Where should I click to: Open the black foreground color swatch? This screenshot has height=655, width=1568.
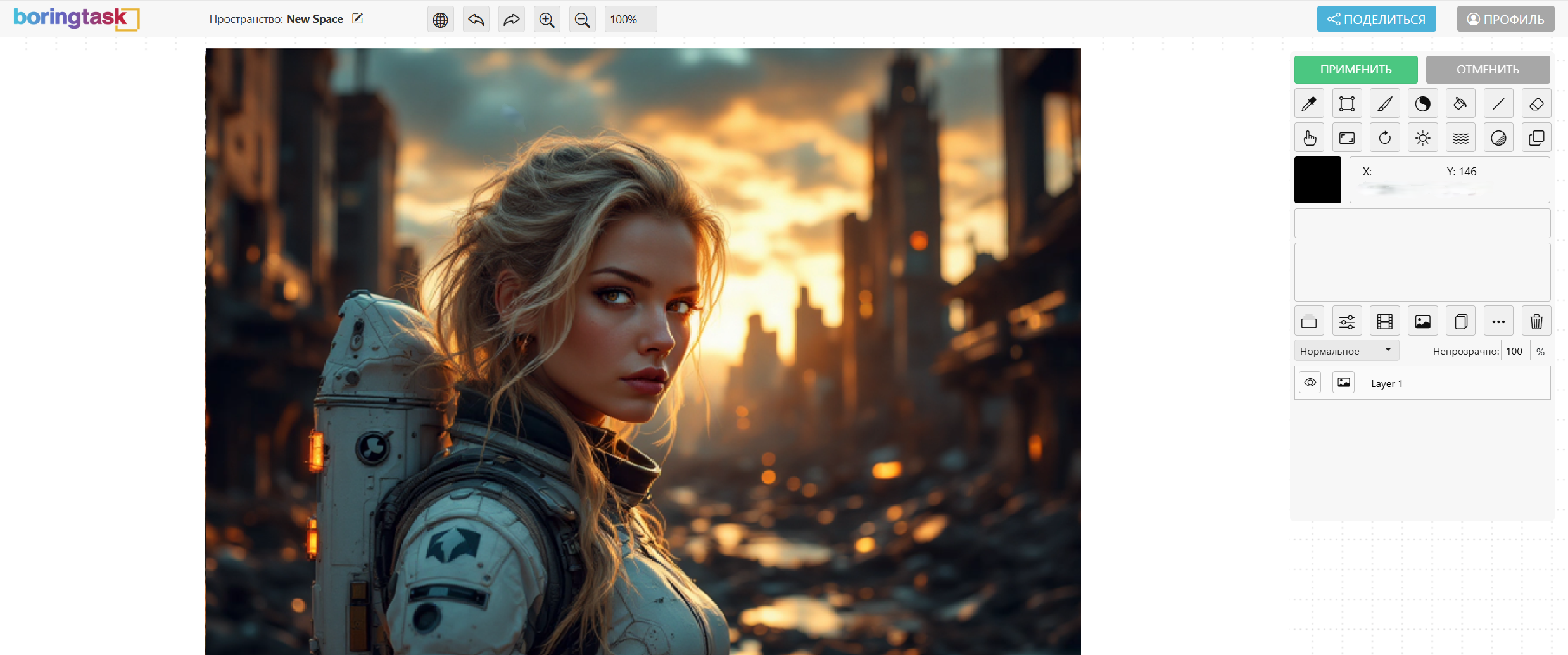(1317, 180)
